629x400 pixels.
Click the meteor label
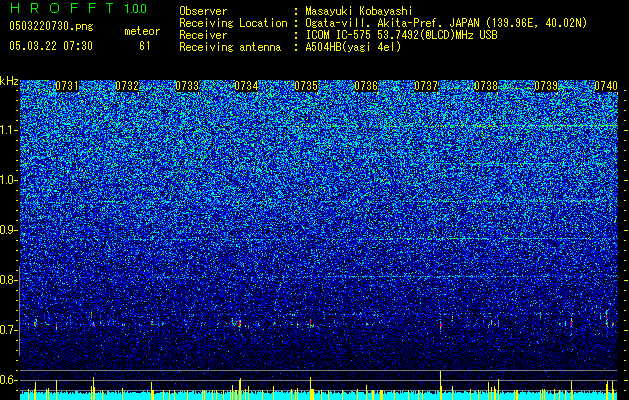coord(142,31)
